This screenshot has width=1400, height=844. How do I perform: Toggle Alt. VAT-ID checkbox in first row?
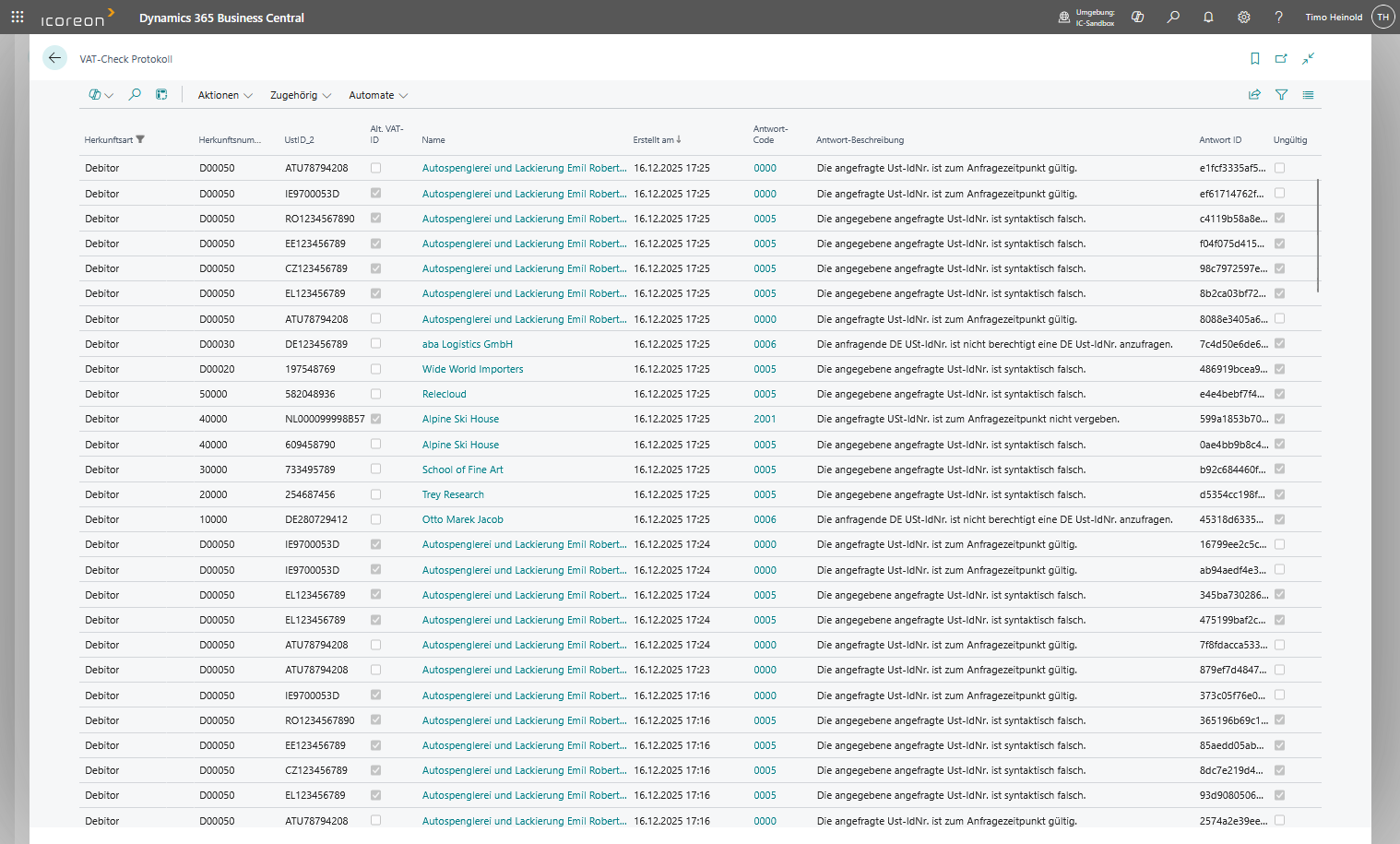375,168
